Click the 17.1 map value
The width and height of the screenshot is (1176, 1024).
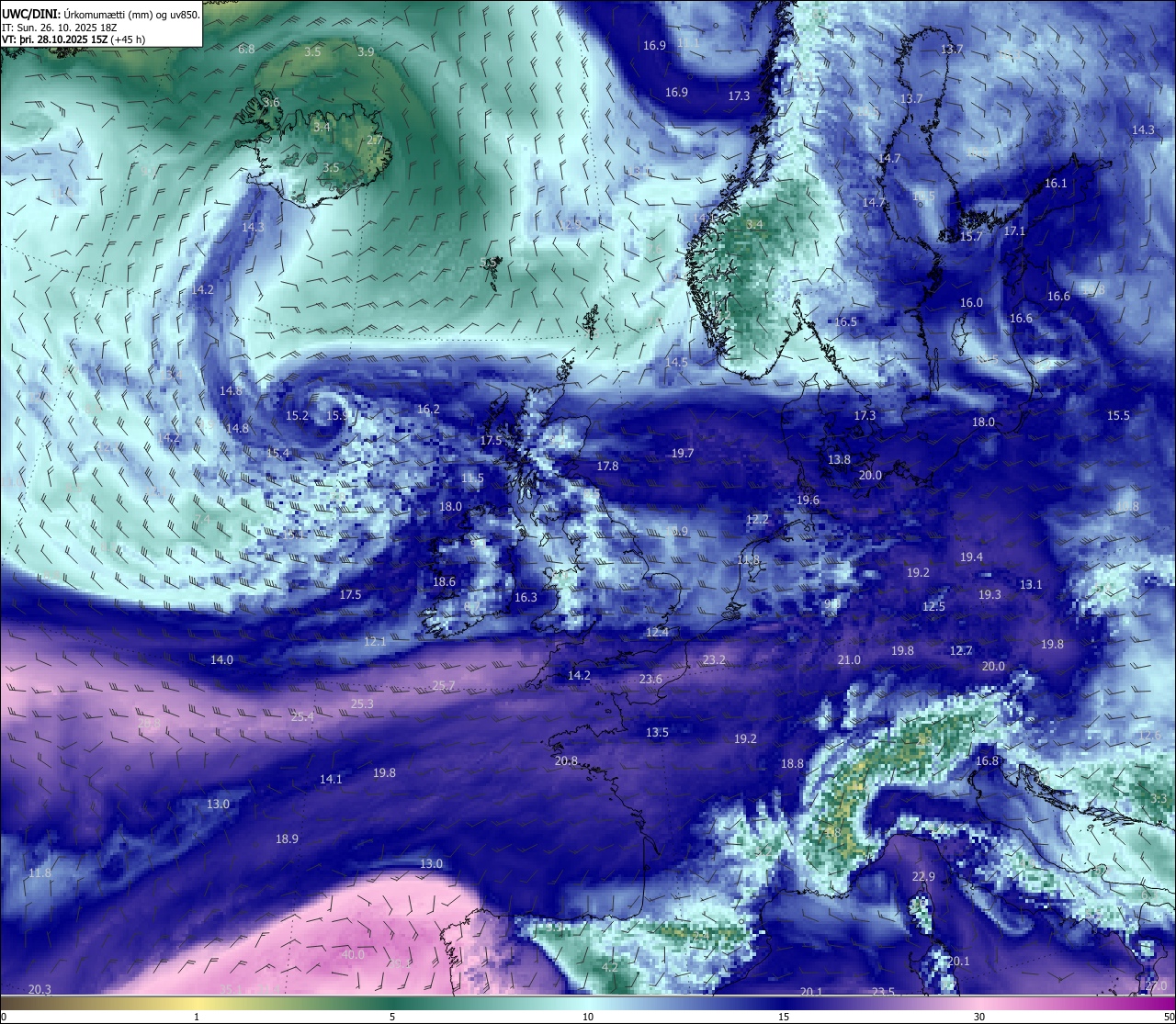[1014, 231]
